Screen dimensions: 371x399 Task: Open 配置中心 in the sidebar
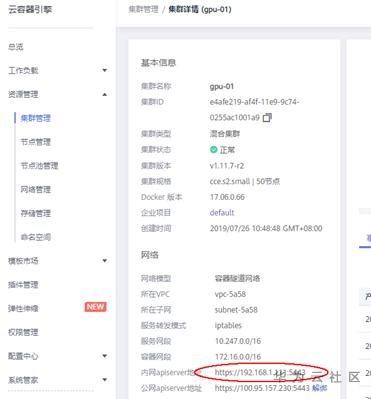click(23, 356)
